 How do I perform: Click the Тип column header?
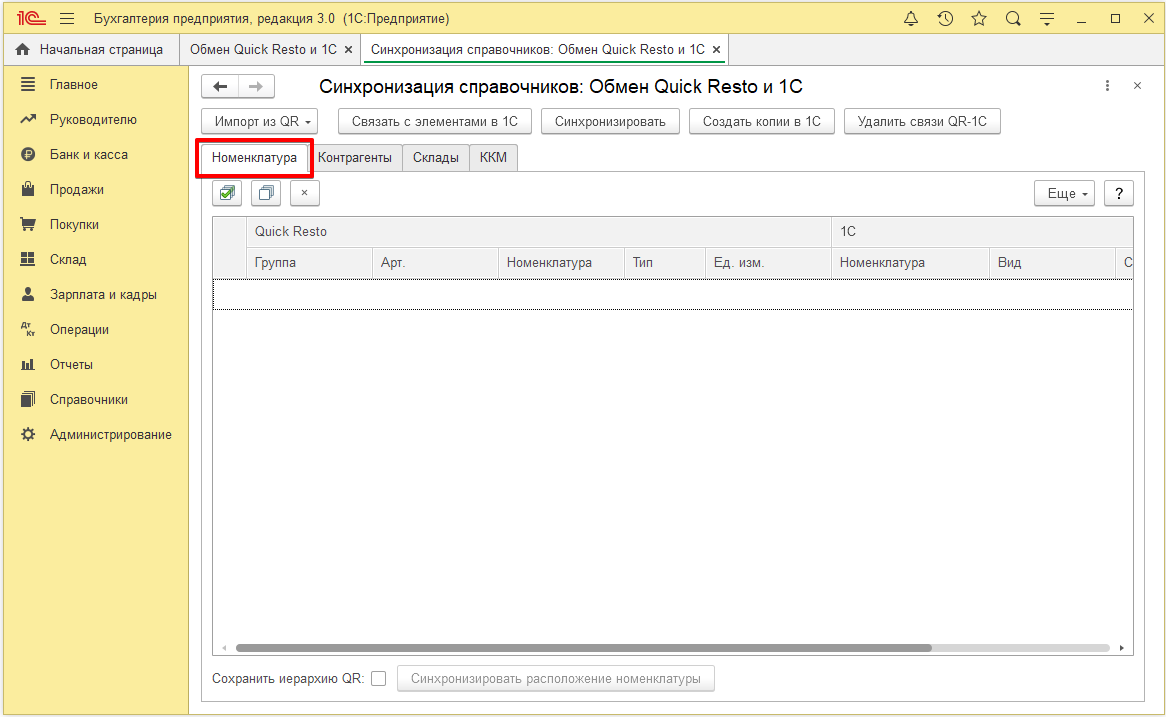pyautogui.click(x=664, y=263)
